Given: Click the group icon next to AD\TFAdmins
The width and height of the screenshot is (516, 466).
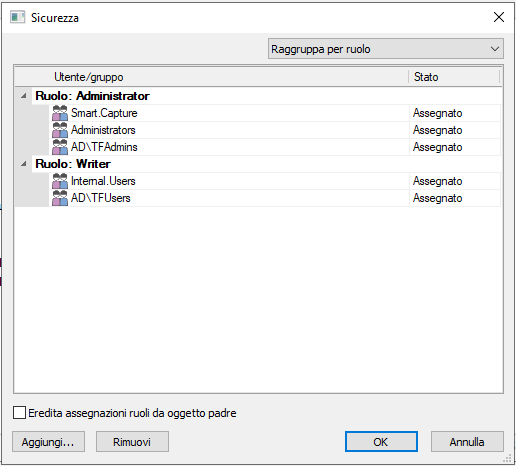Looking at the screenshot, I should tap(60, 147).
